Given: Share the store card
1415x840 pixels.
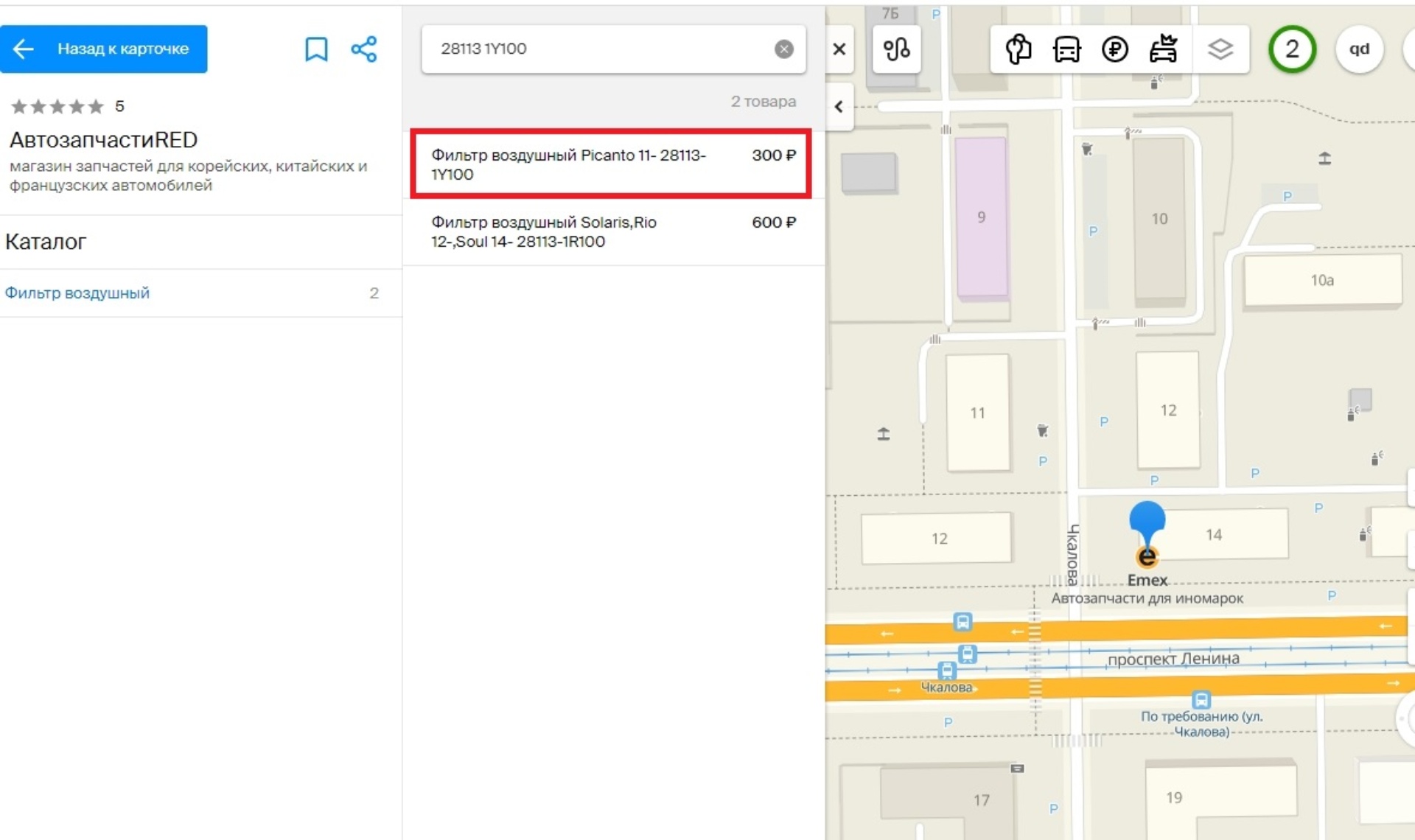Looking at the screenshot, I should [x=364, y=49].
